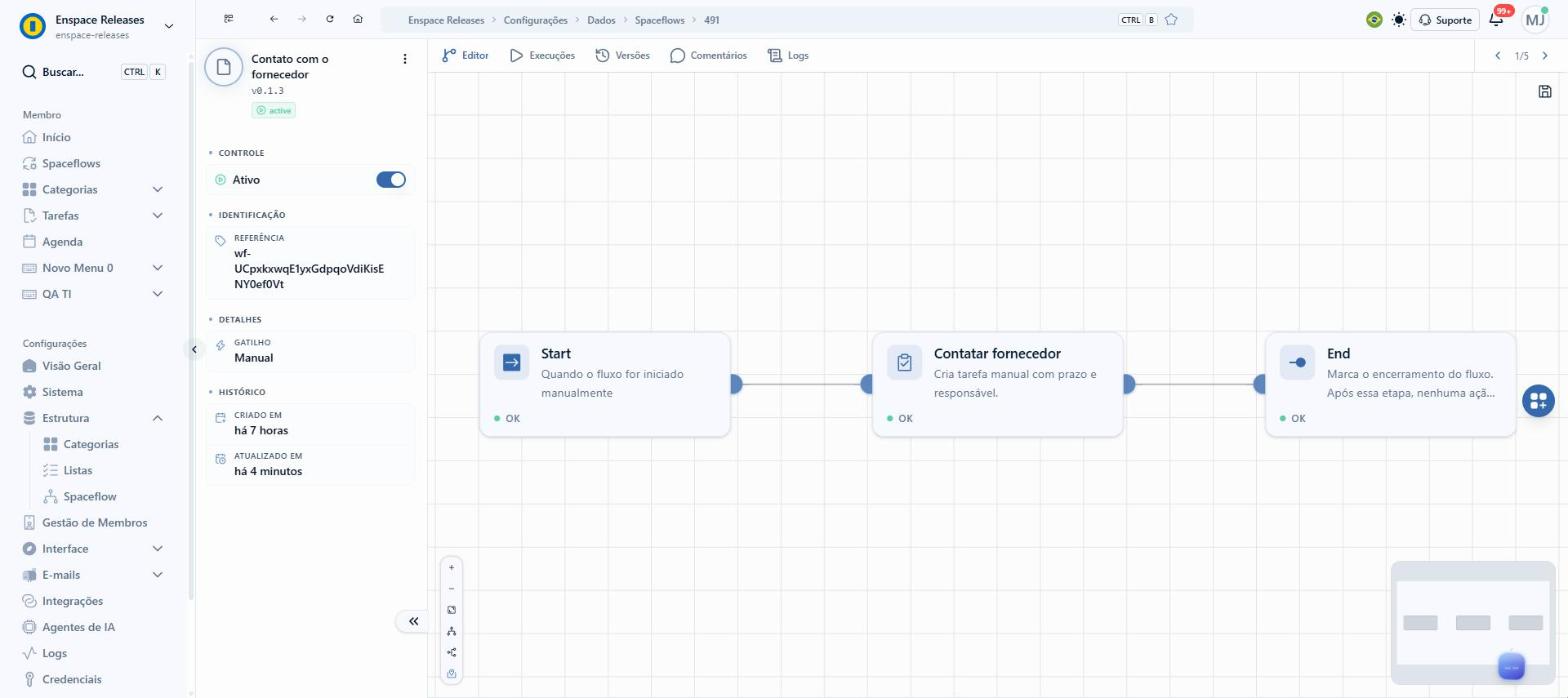Click the home icon in top bar
1568x698 pixels.
(358, 19)
